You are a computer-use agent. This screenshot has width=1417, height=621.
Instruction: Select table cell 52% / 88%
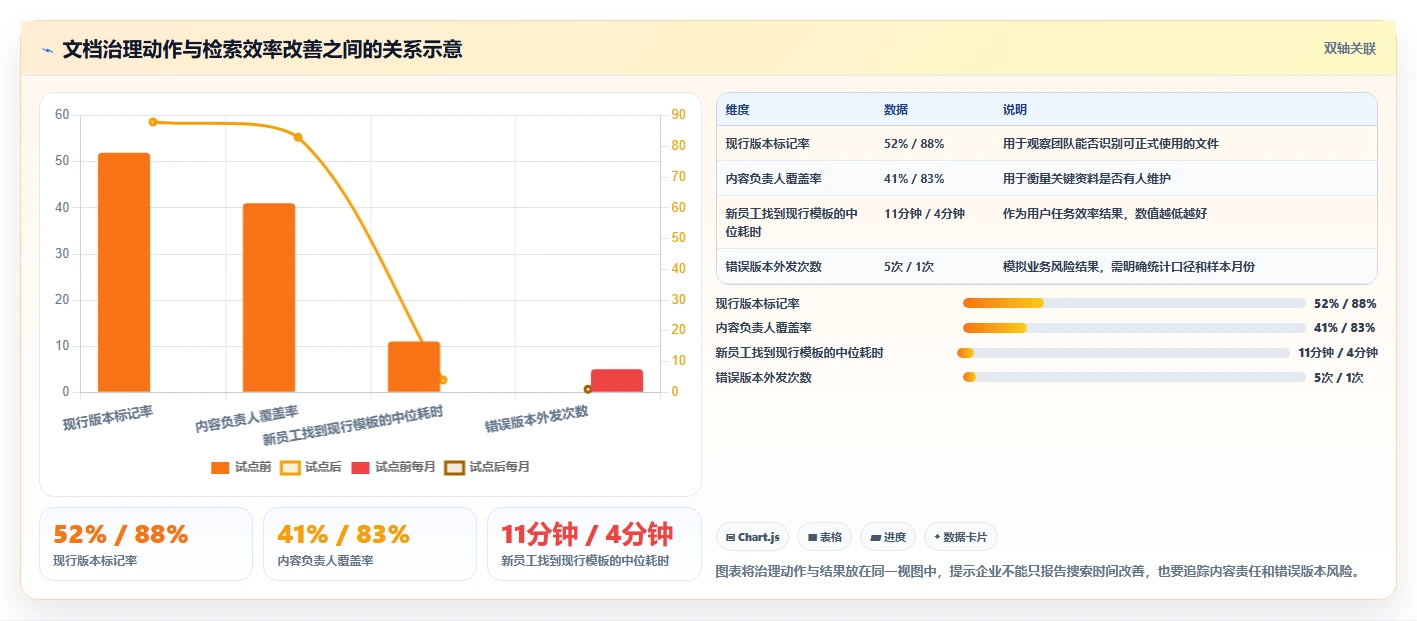914,144
